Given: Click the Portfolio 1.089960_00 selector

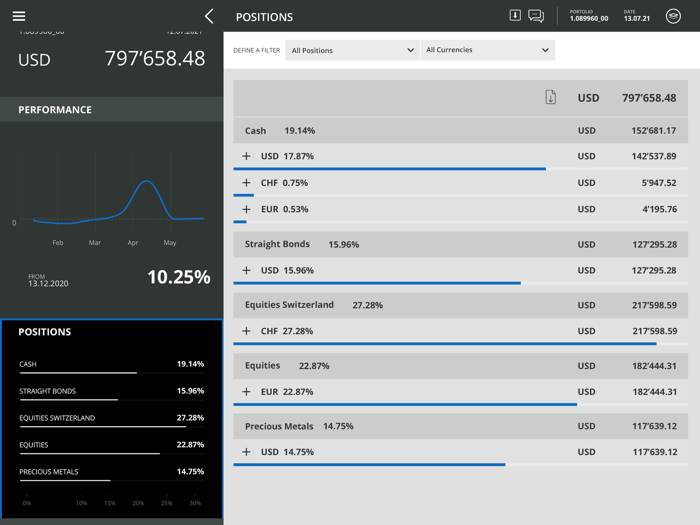Looking at the screenshot, I should [589, 16].
